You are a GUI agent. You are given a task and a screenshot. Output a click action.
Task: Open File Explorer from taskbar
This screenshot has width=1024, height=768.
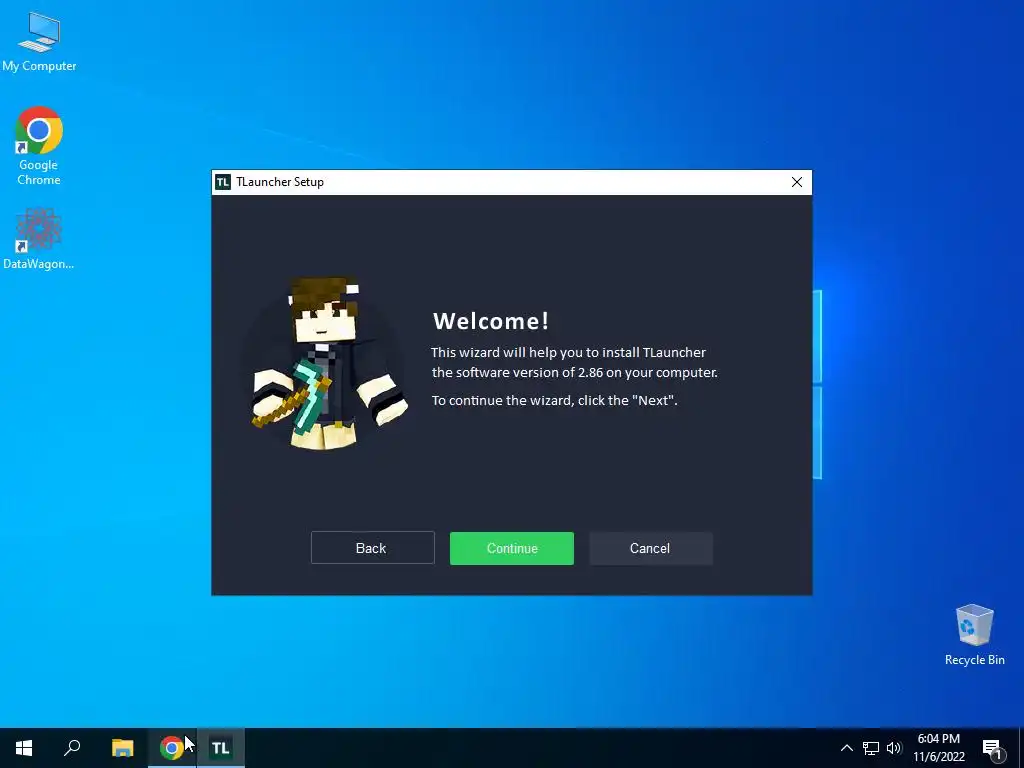(122, 748)
